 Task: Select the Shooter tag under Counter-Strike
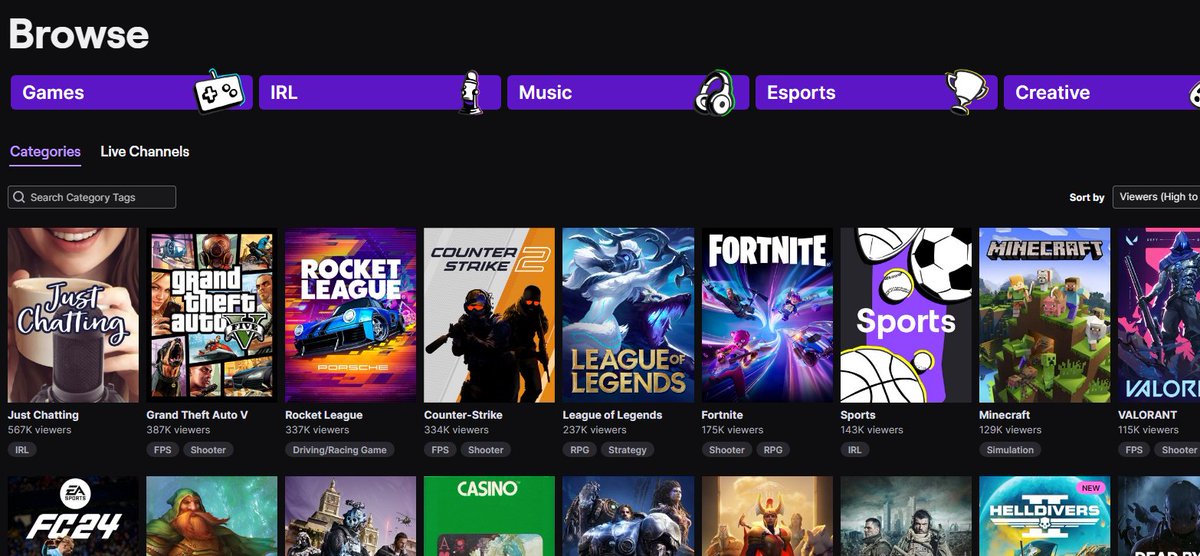pos(486,450)
